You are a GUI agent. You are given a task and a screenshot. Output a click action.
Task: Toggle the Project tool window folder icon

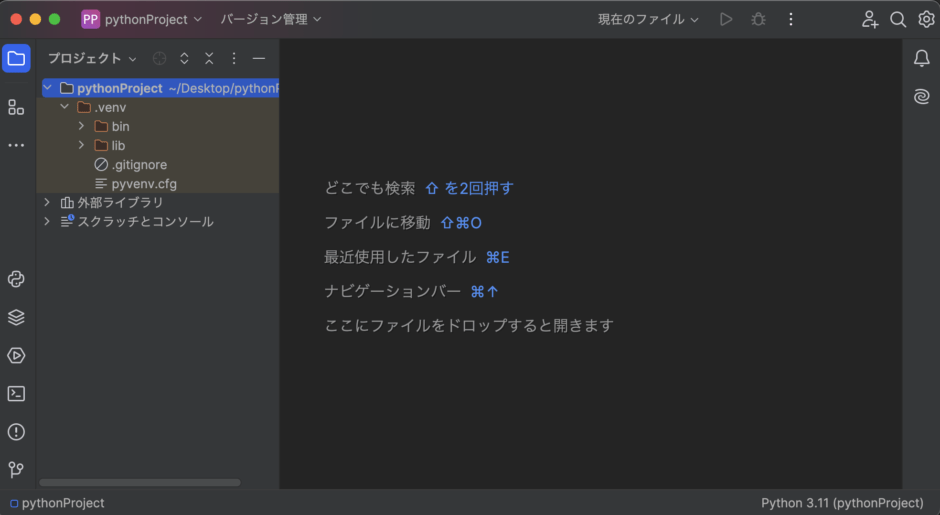(16, 58)
